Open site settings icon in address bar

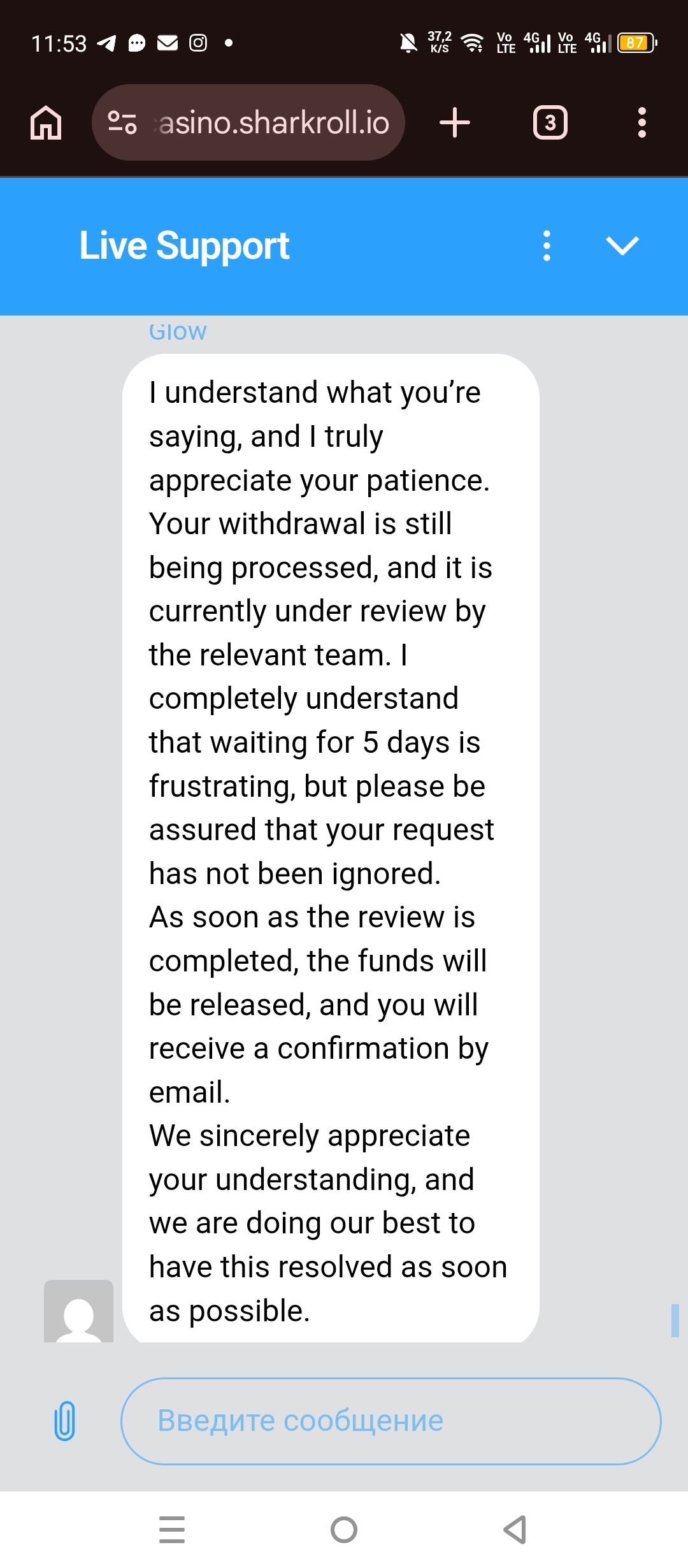point(122,122)
